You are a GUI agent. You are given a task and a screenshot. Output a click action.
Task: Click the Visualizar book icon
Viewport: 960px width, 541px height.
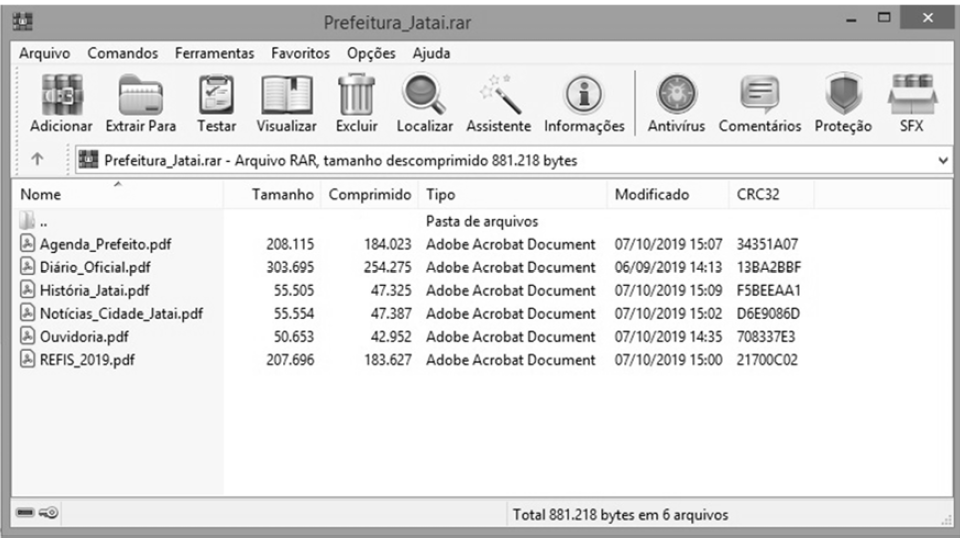click(287, 104)
